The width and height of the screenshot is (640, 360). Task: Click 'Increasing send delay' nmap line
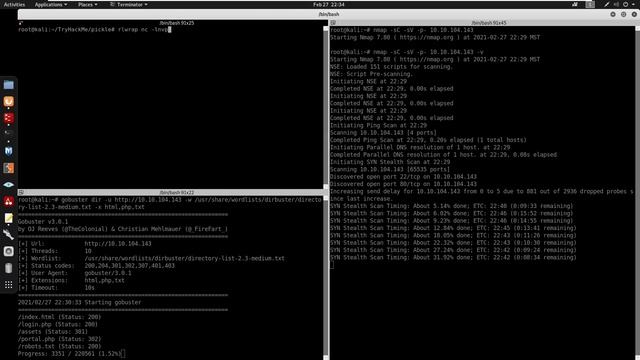pos(482,196)
